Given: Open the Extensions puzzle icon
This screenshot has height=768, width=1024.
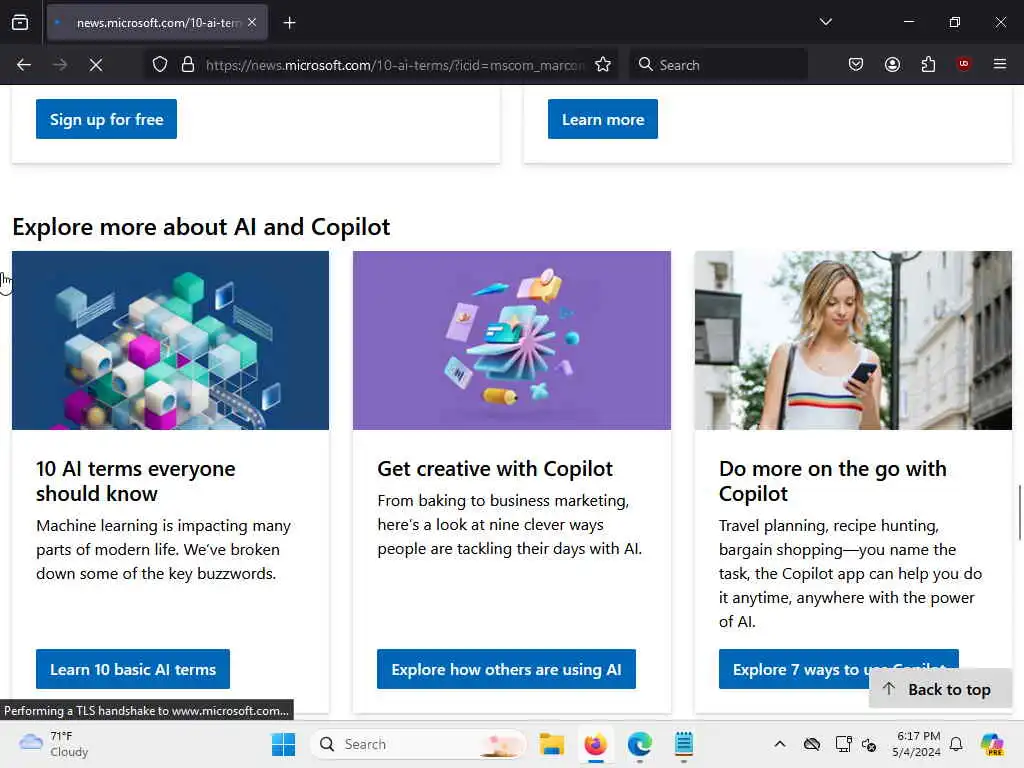Looking at the screenshot, I should (x=928, y=65).
